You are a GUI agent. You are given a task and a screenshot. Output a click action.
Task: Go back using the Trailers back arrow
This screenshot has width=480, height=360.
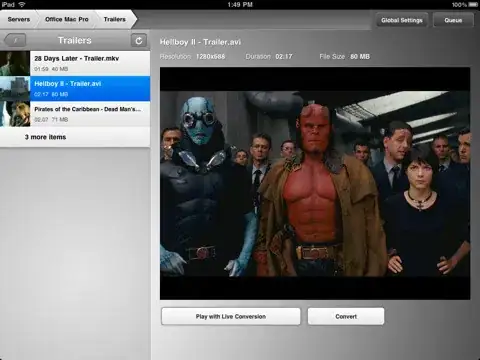15,40
